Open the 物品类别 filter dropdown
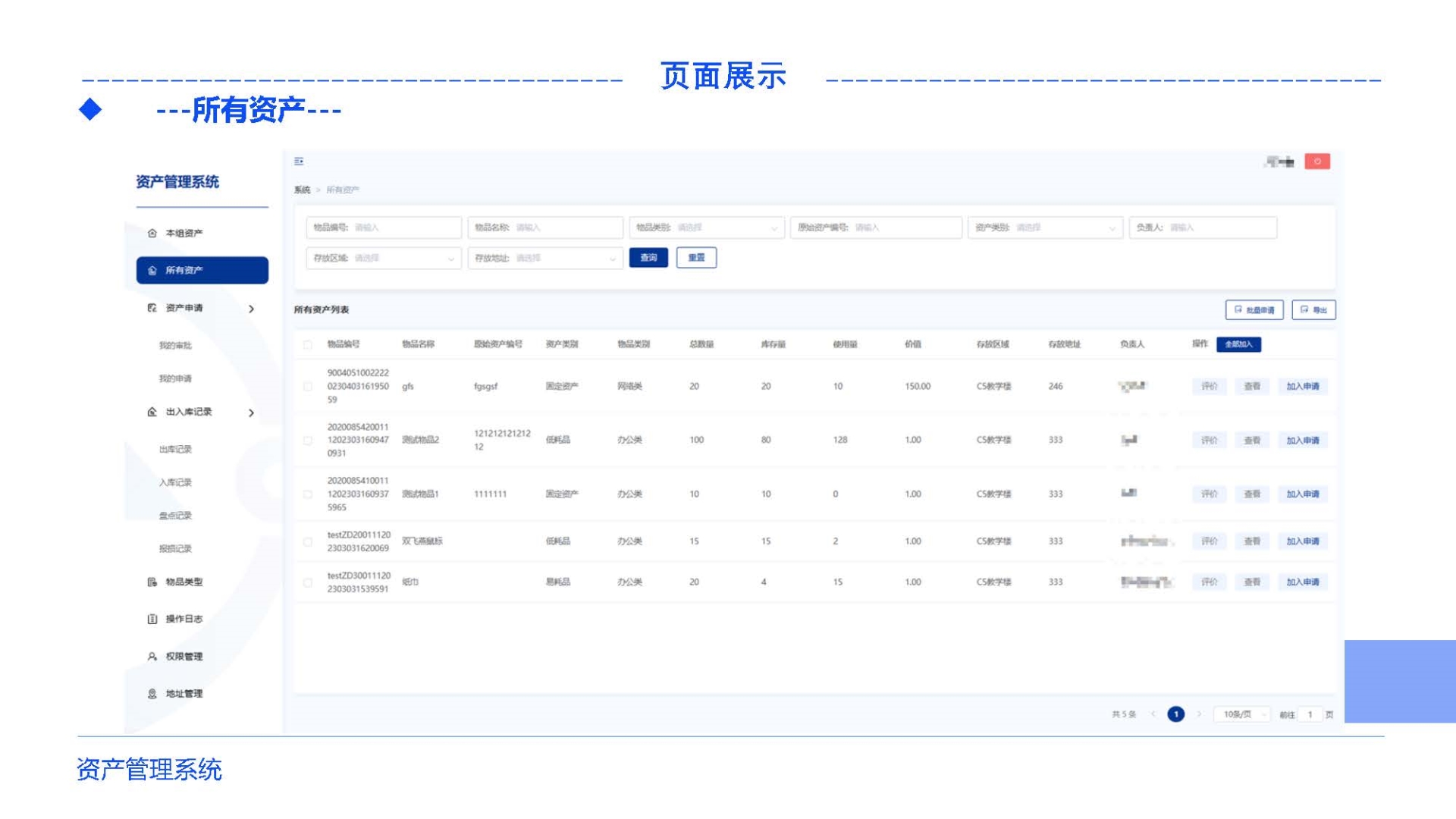Image resolution: width=1456 pixels, height=819 pixels. [707, 227]
